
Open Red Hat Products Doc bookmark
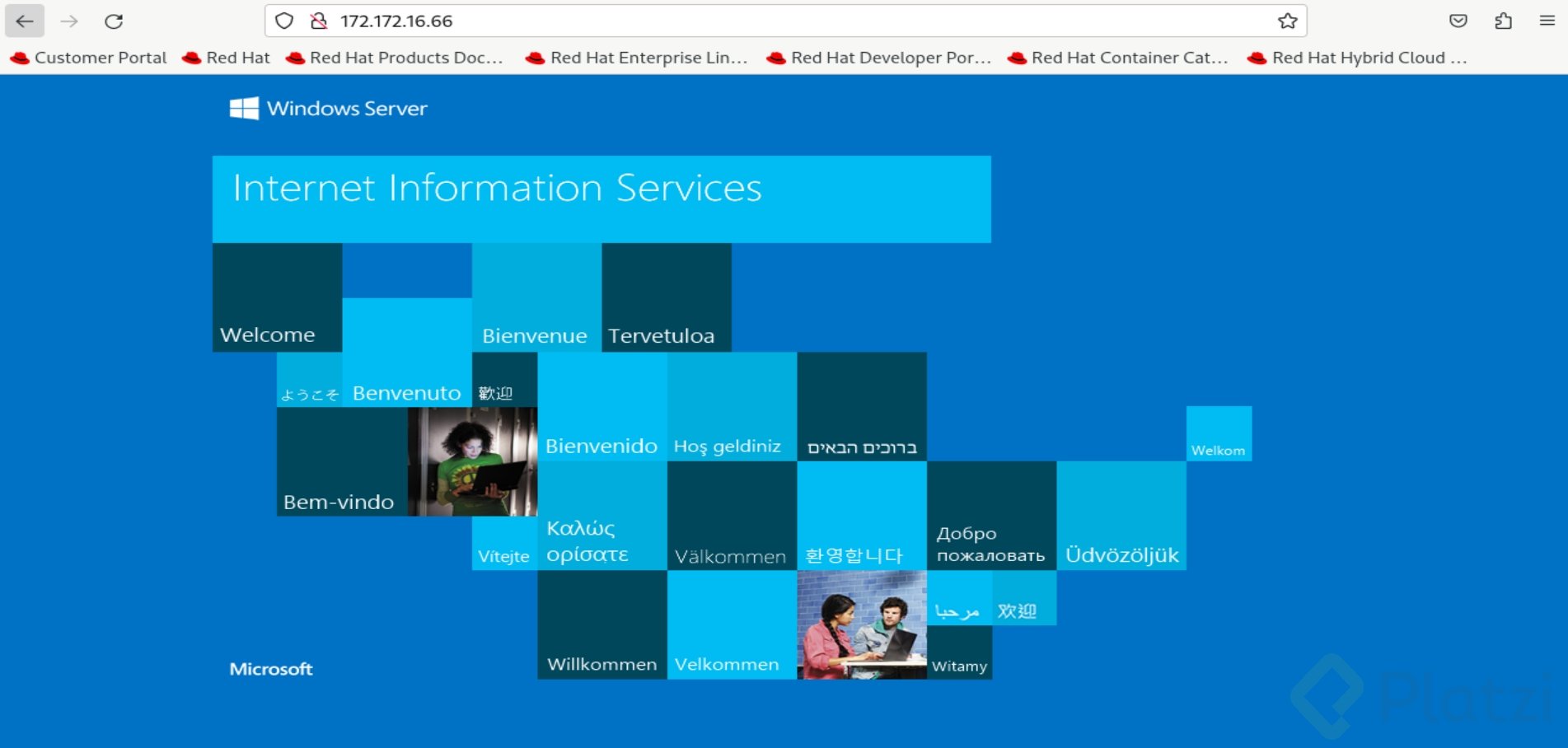[x=394, y=58]
